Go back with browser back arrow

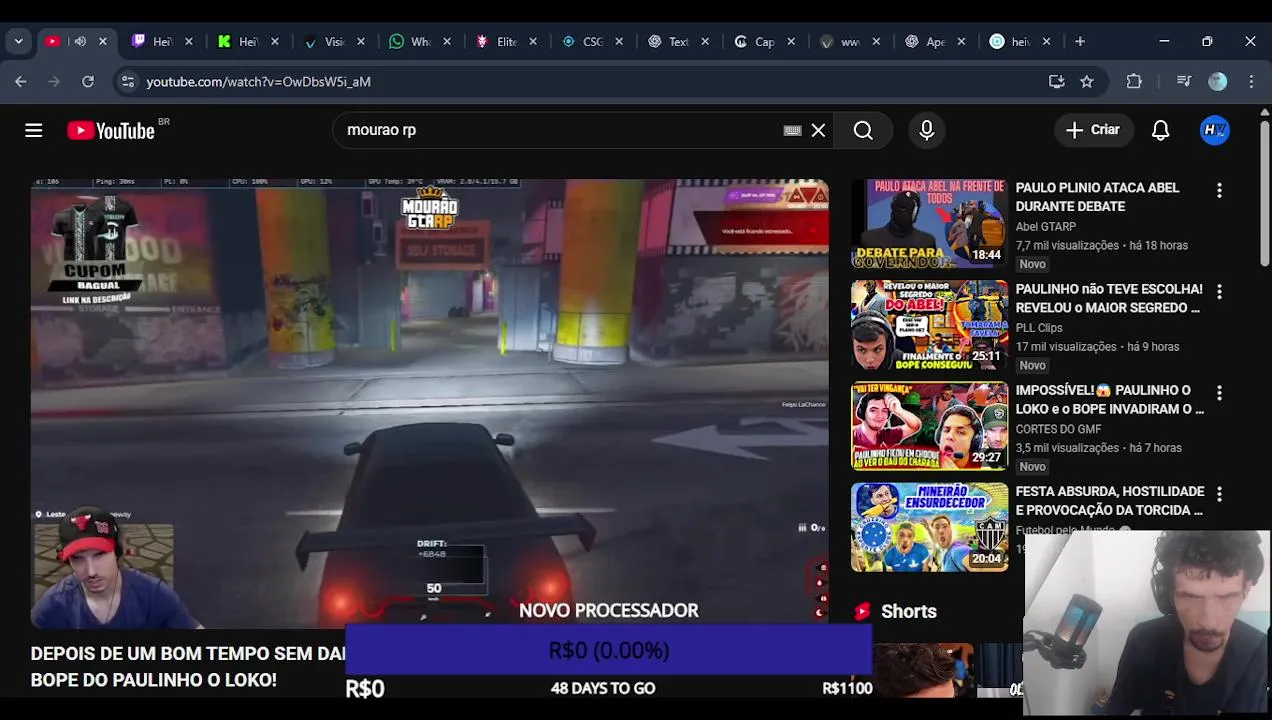pos(21,82)
